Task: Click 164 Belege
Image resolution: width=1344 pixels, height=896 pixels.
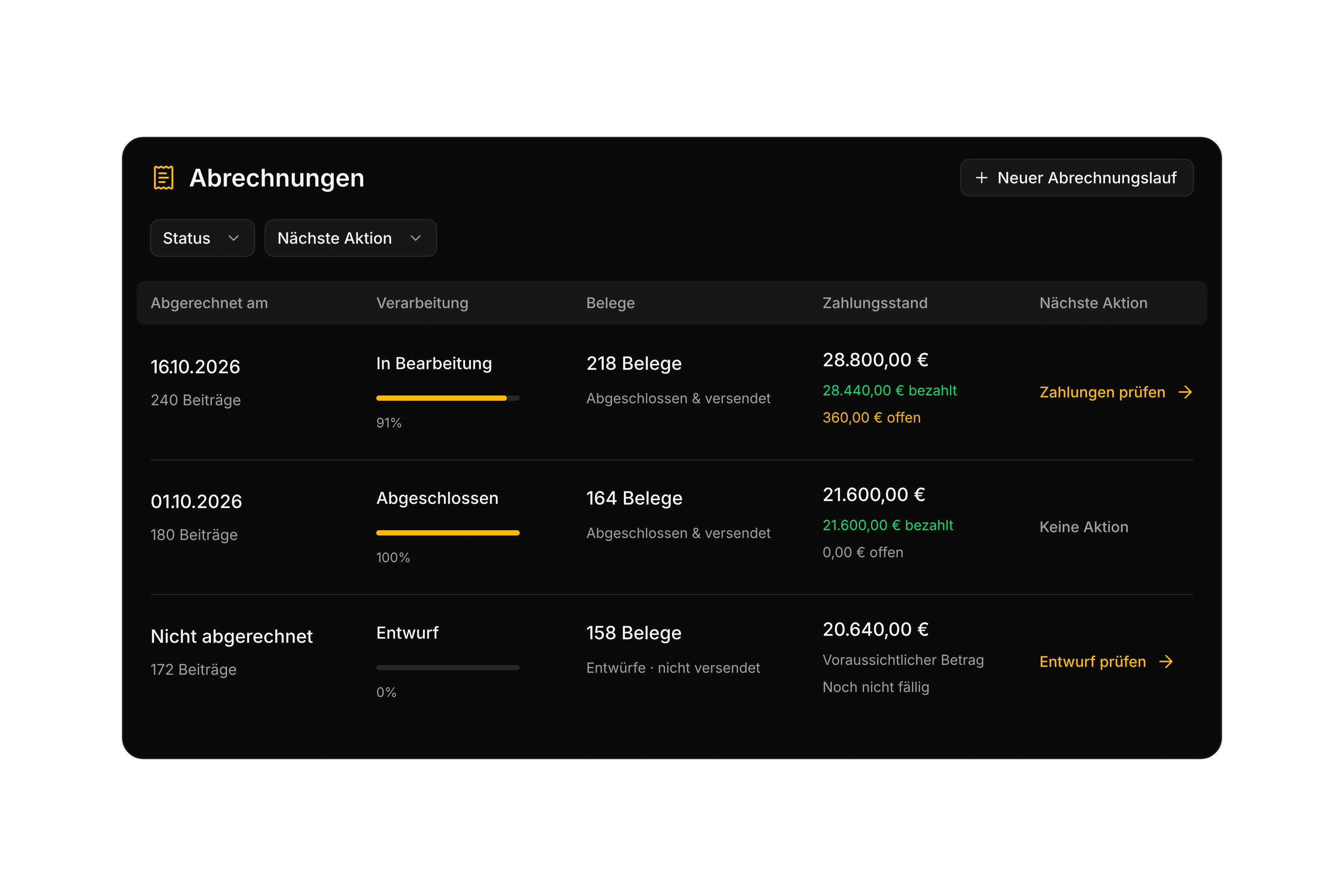Action: pyautogui.click(x=634, y=498)
